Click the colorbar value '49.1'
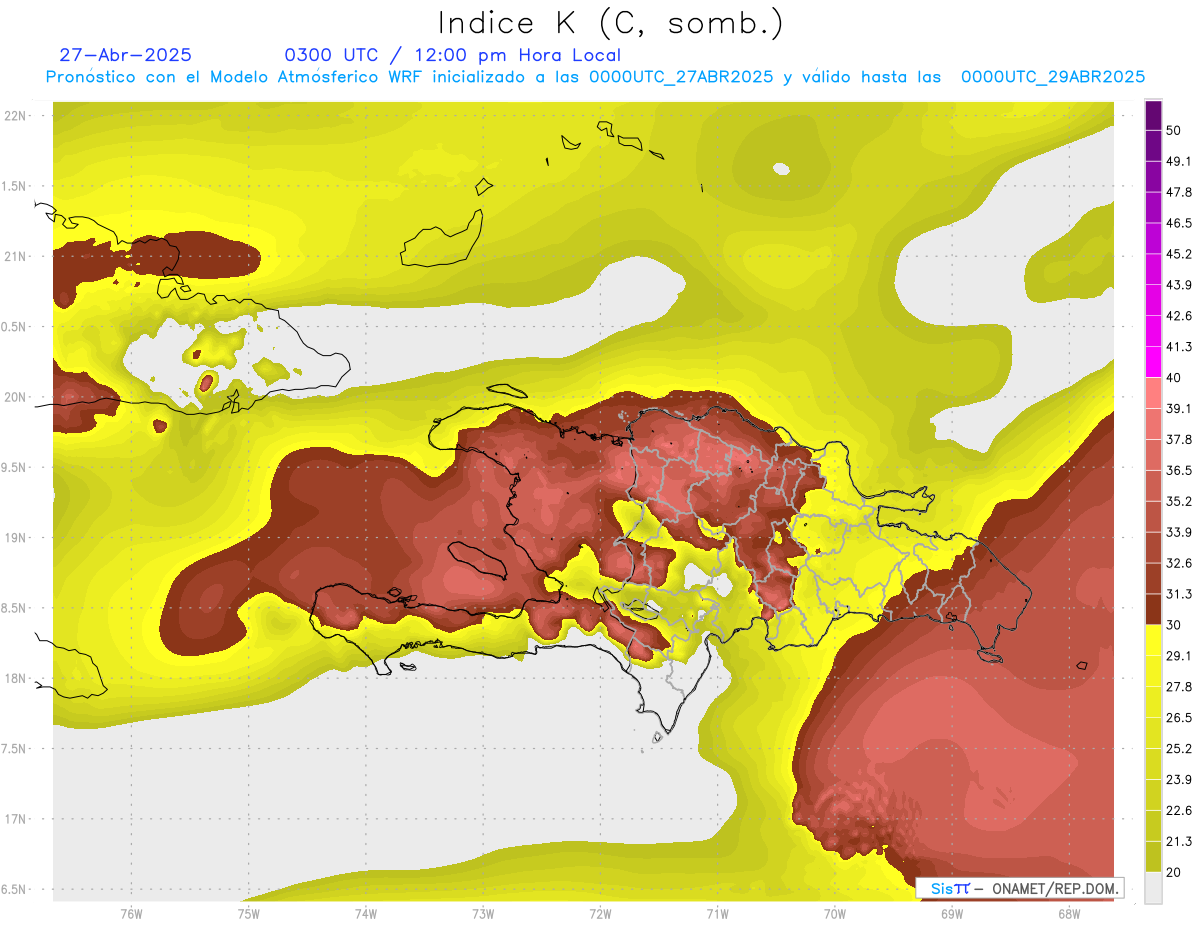Viewport: 1200px width, 927px height. tap(1179, 161)
